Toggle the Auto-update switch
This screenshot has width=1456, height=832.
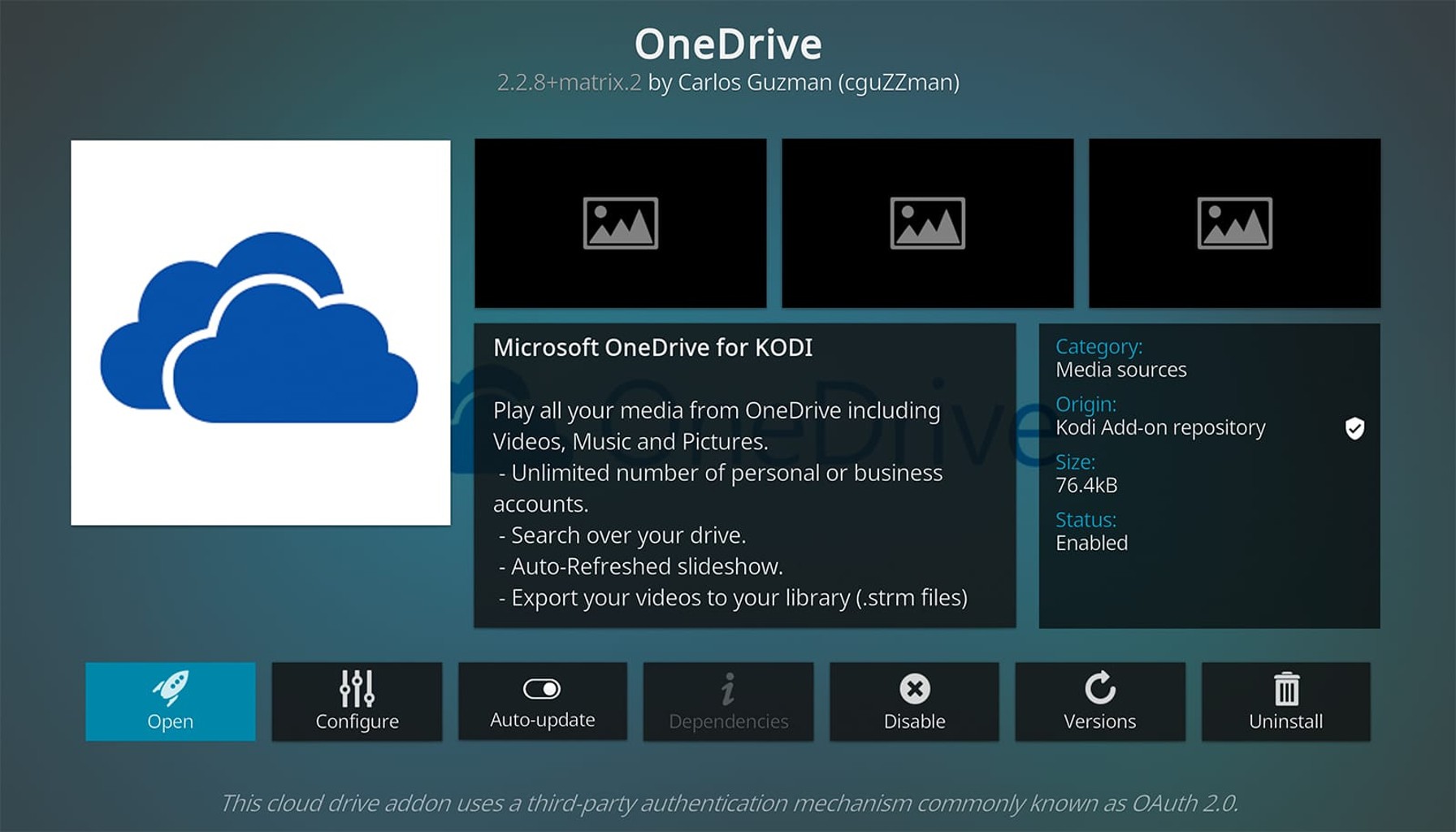coord(542,689)
